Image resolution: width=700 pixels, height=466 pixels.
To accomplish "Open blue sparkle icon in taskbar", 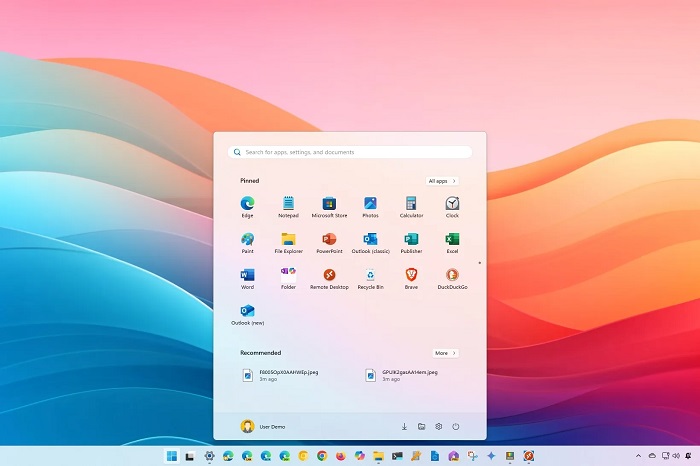I will pos(491,456).
